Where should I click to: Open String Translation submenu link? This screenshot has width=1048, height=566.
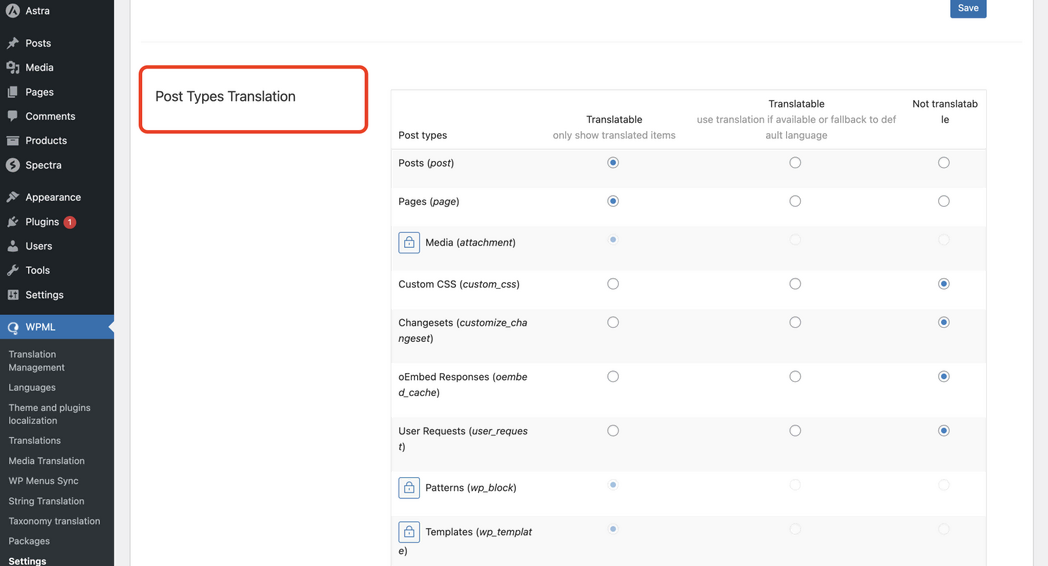pos(46,501)
